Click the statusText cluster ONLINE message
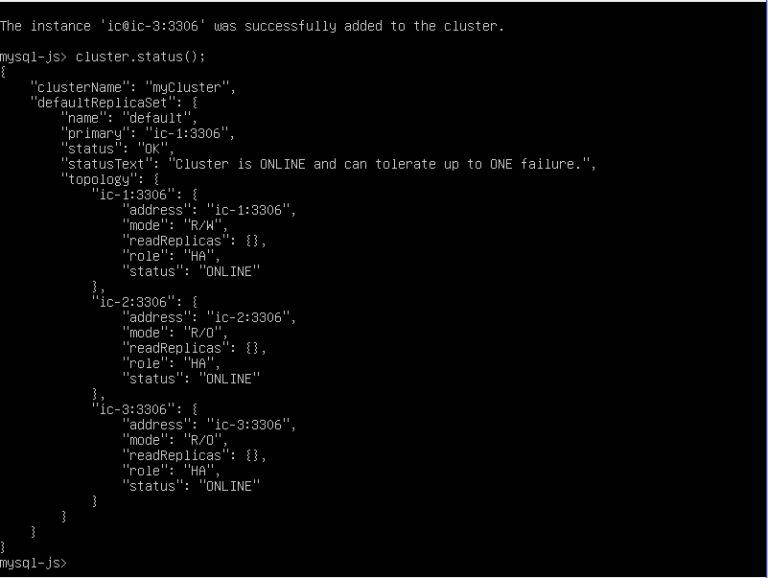This screenshot has width=768, height=578. (328, 163)
